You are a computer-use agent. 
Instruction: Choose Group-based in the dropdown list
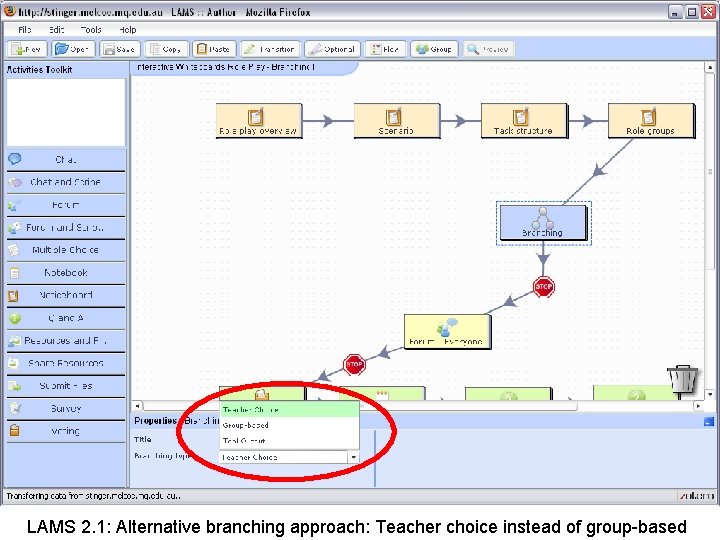pos(289,425)
